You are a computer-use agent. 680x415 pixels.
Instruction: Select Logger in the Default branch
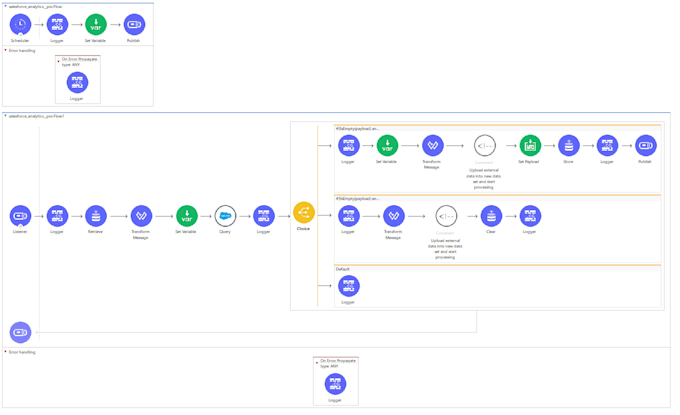coord(349,286)
